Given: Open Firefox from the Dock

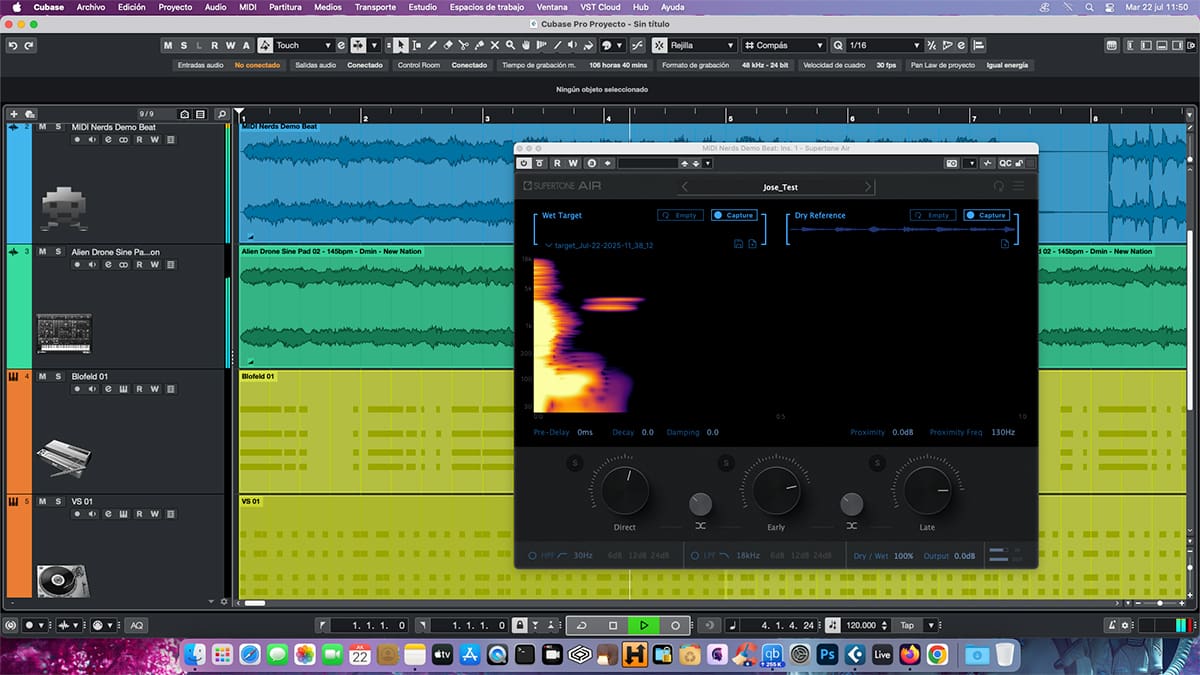Looking at the screenshot, I should click(910, 655).
